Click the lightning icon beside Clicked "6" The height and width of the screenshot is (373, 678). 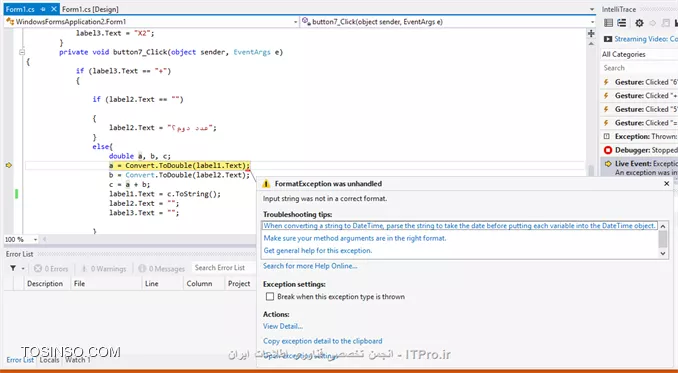[x=606, y=82]
